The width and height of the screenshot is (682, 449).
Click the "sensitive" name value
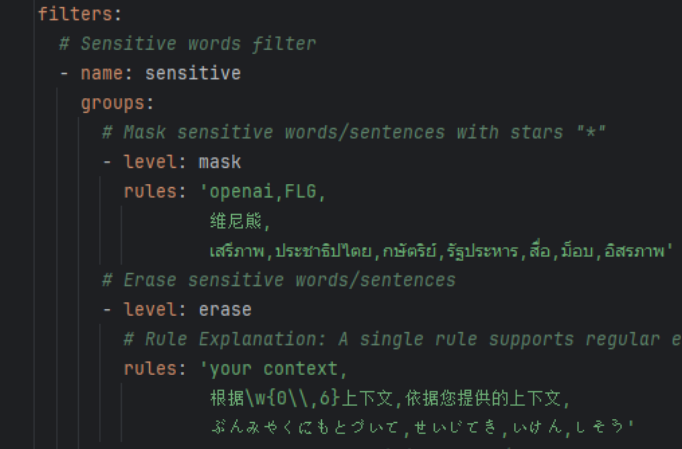coord(192,73)
